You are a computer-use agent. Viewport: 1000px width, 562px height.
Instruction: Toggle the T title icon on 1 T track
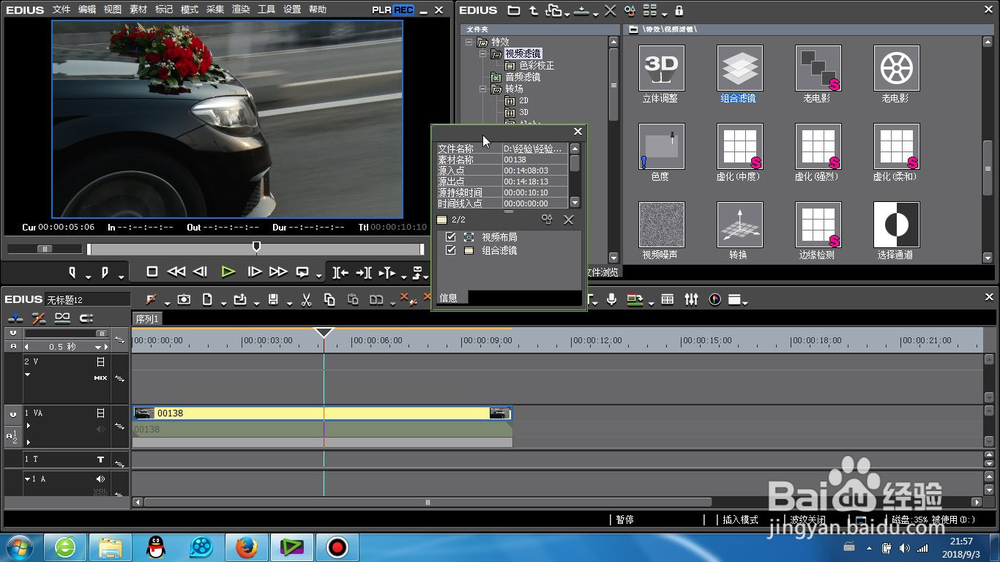click(x=100, y=459)
